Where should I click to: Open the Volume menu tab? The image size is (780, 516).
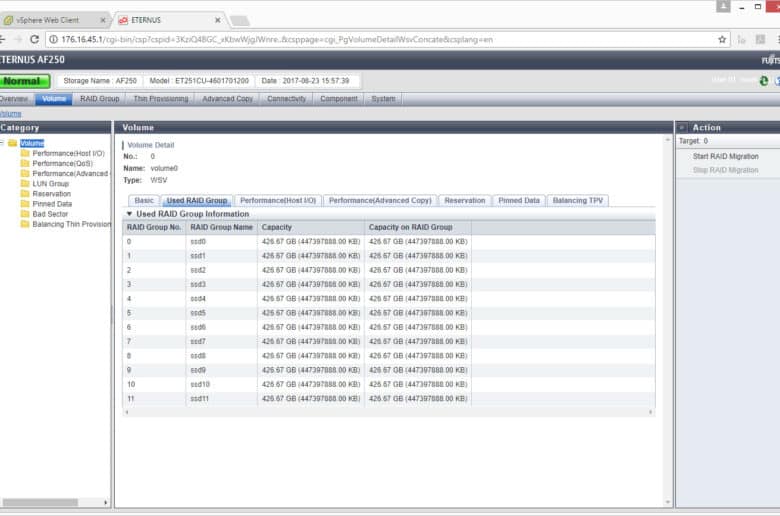coord(54,99)
